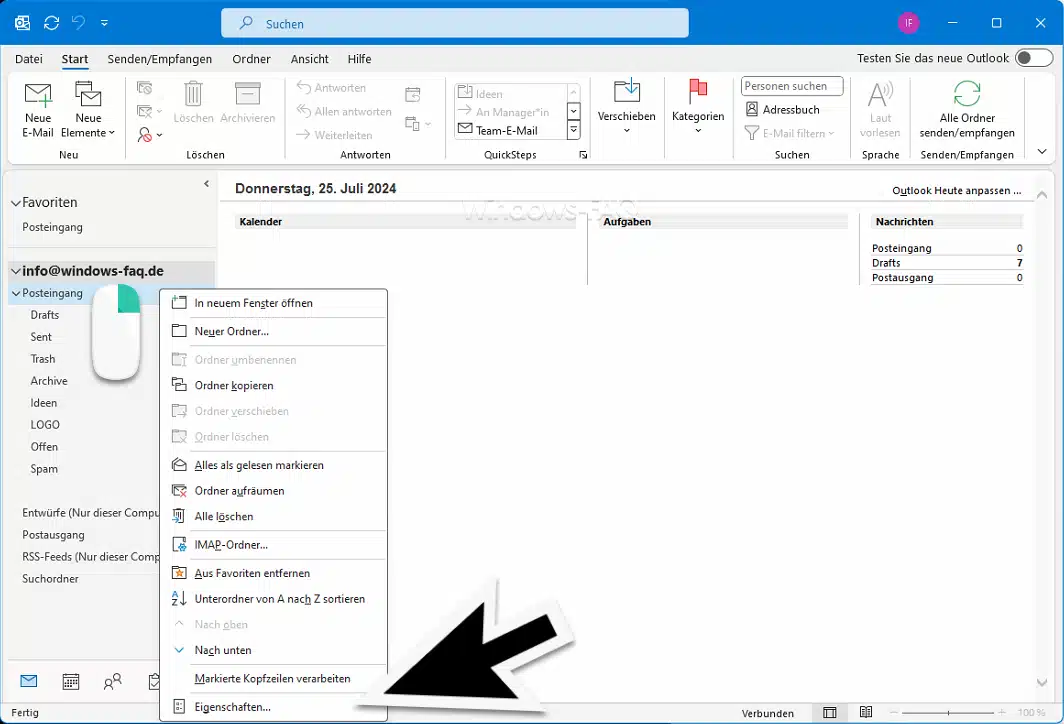Choose Unterordner von A nach Z sortieren
The image size is (1064, 724).
273,599
